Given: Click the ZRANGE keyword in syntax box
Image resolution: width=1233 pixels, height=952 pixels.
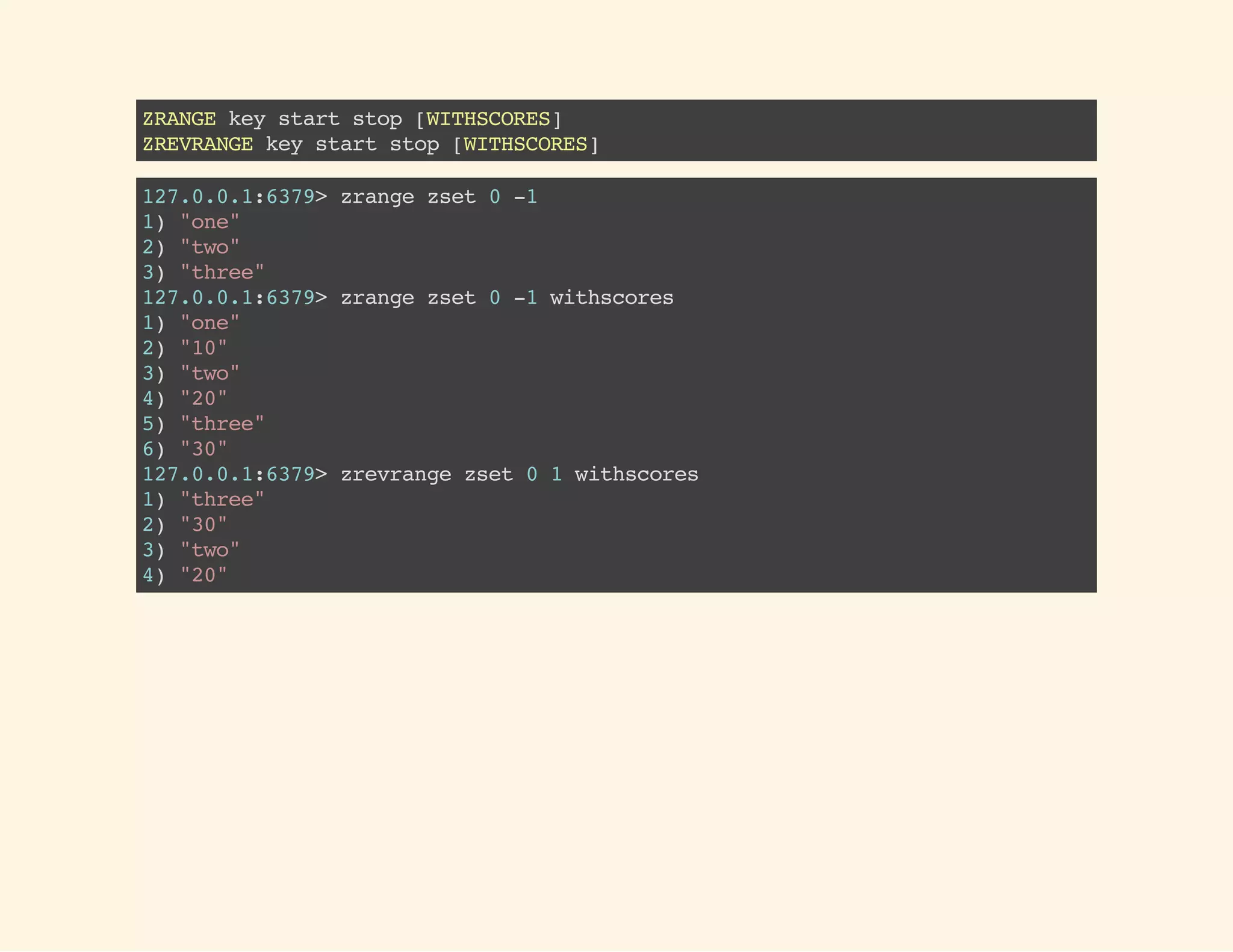Looking at the screenshot, I should (x=179, y=119).
